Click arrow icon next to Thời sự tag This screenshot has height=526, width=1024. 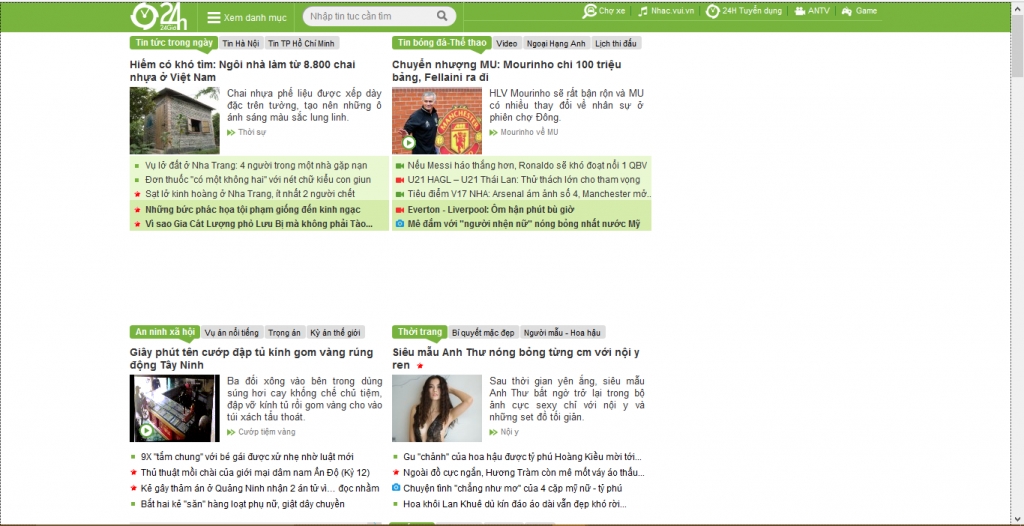231,133
